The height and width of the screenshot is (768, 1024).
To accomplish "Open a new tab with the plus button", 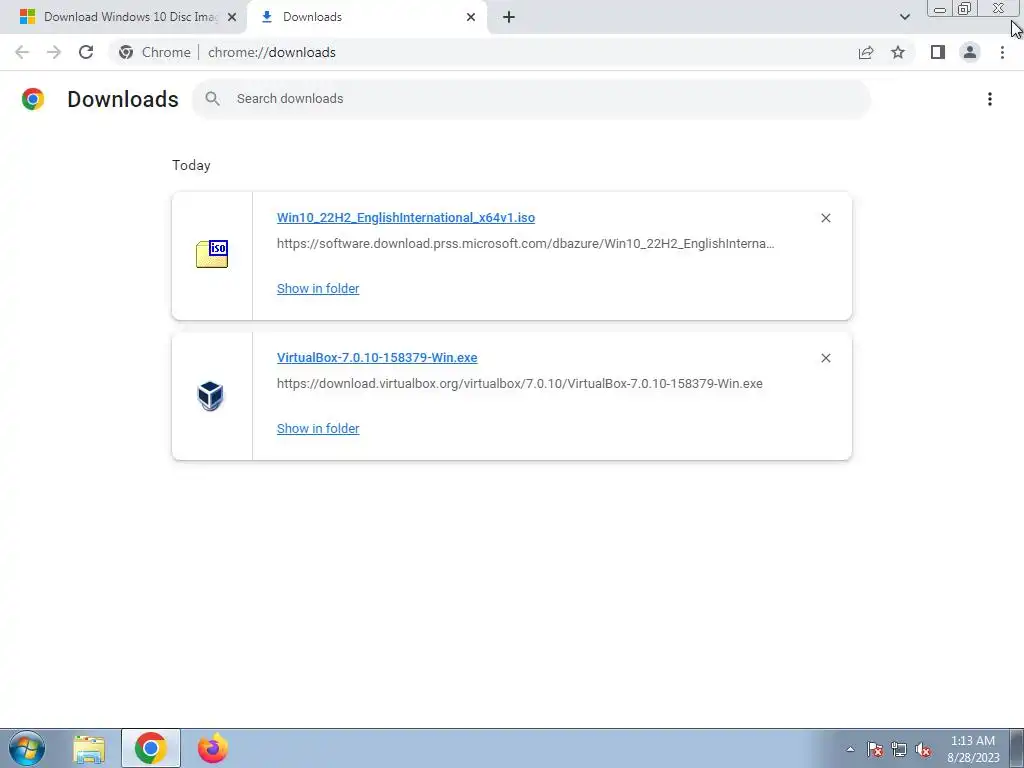I will [x=509, y=17].
